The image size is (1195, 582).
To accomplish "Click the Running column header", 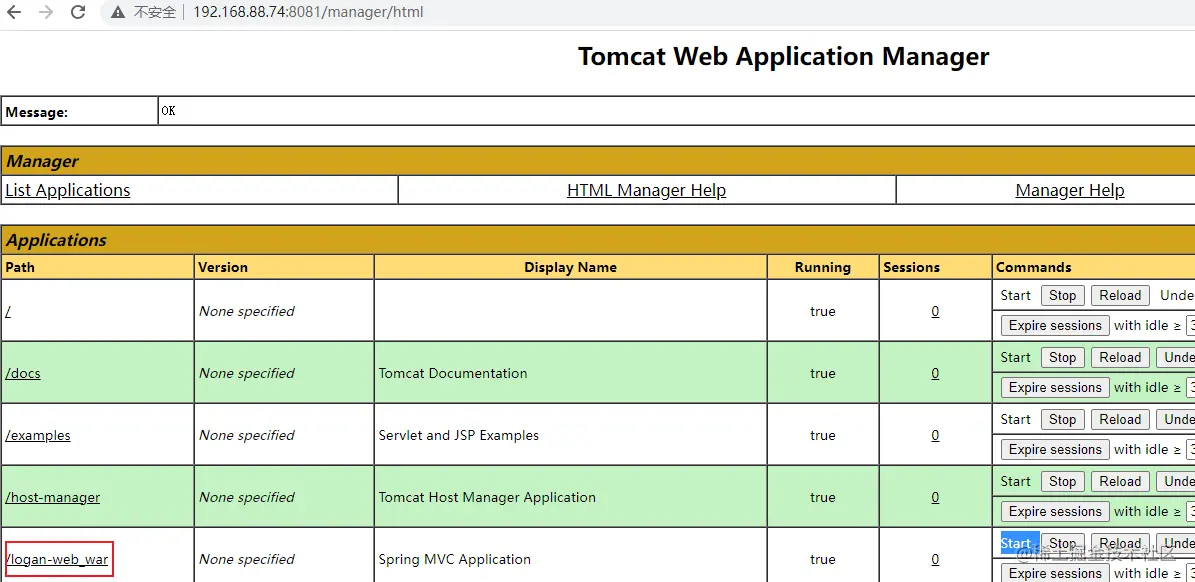I will pyautogui.click(x=822, y=267).
